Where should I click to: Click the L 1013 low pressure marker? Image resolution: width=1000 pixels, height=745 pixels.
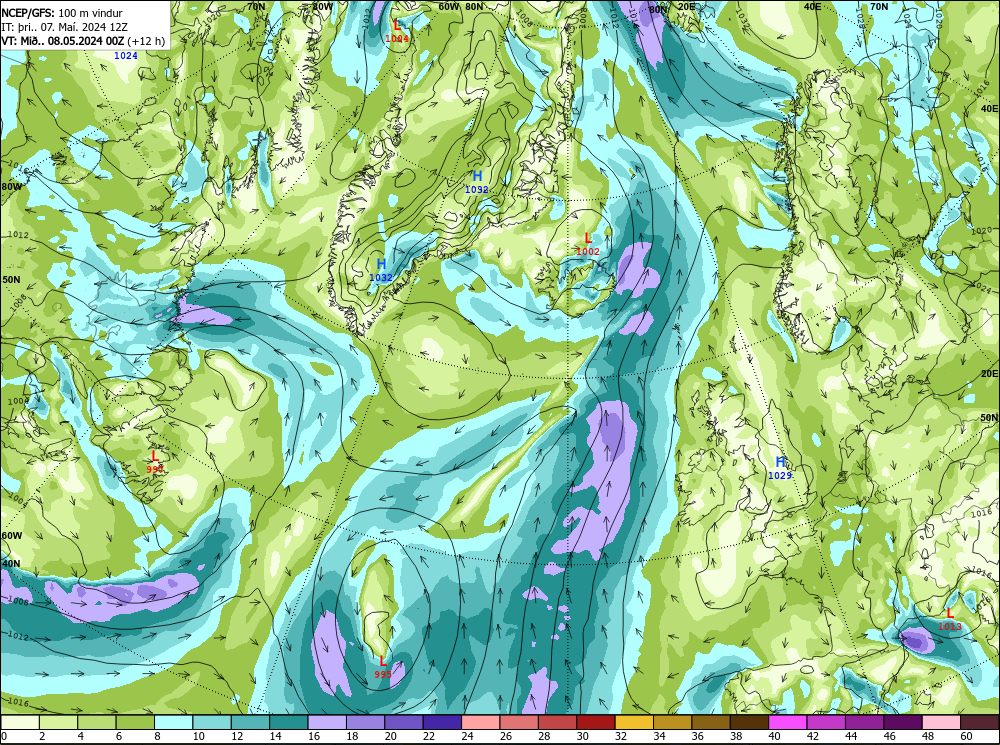[950, 619]
